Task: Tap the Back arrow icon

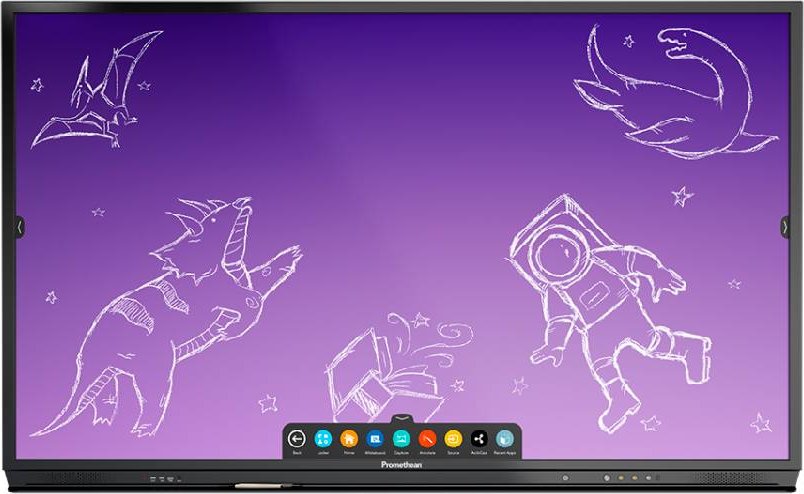Action: point(297,438)
